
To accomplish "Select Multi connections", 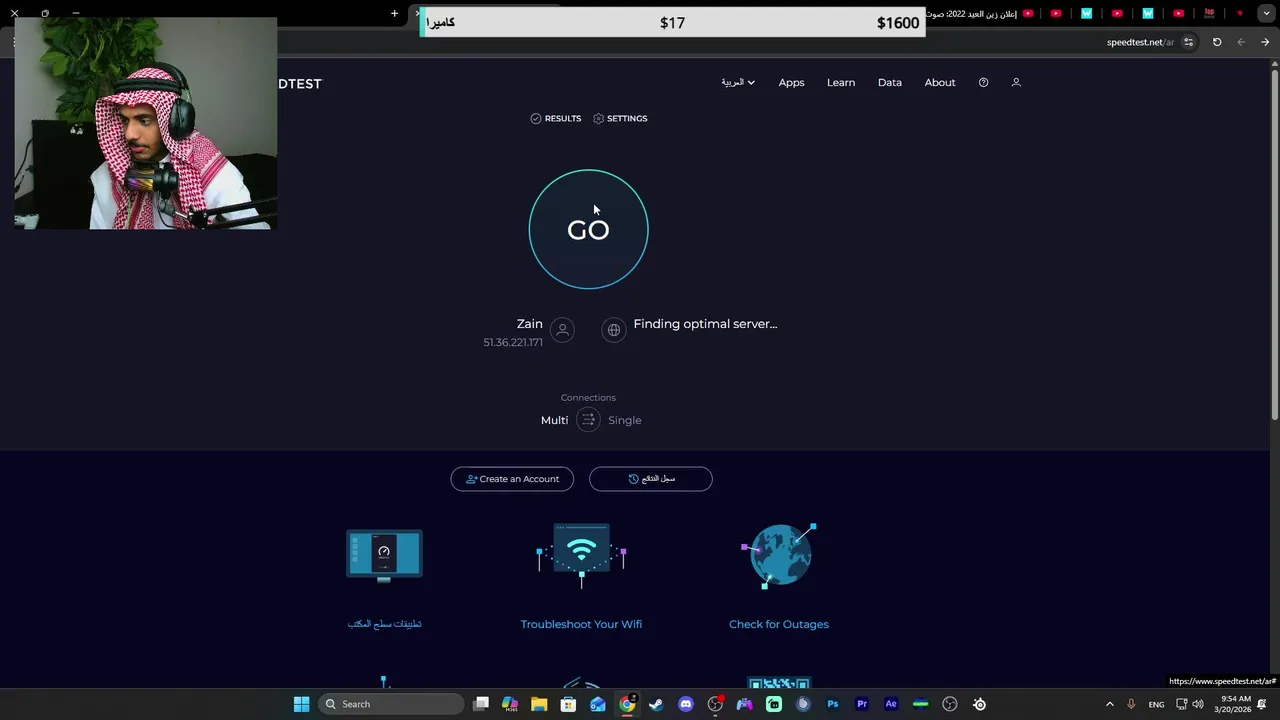I will pyautogui.click(x=554, y=420).
